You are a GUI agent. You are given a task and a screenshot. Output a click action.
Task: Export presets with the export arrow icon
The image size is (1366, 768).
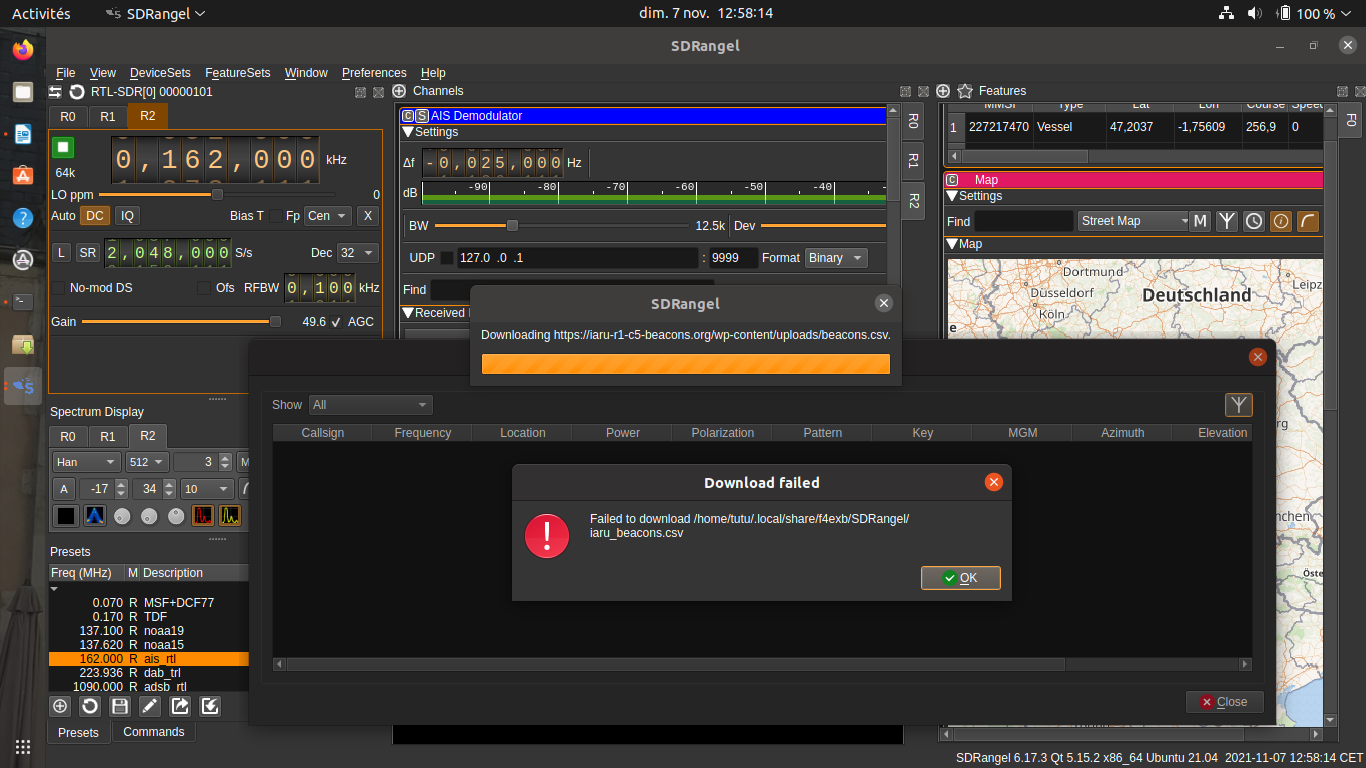[x=180, y=706]
